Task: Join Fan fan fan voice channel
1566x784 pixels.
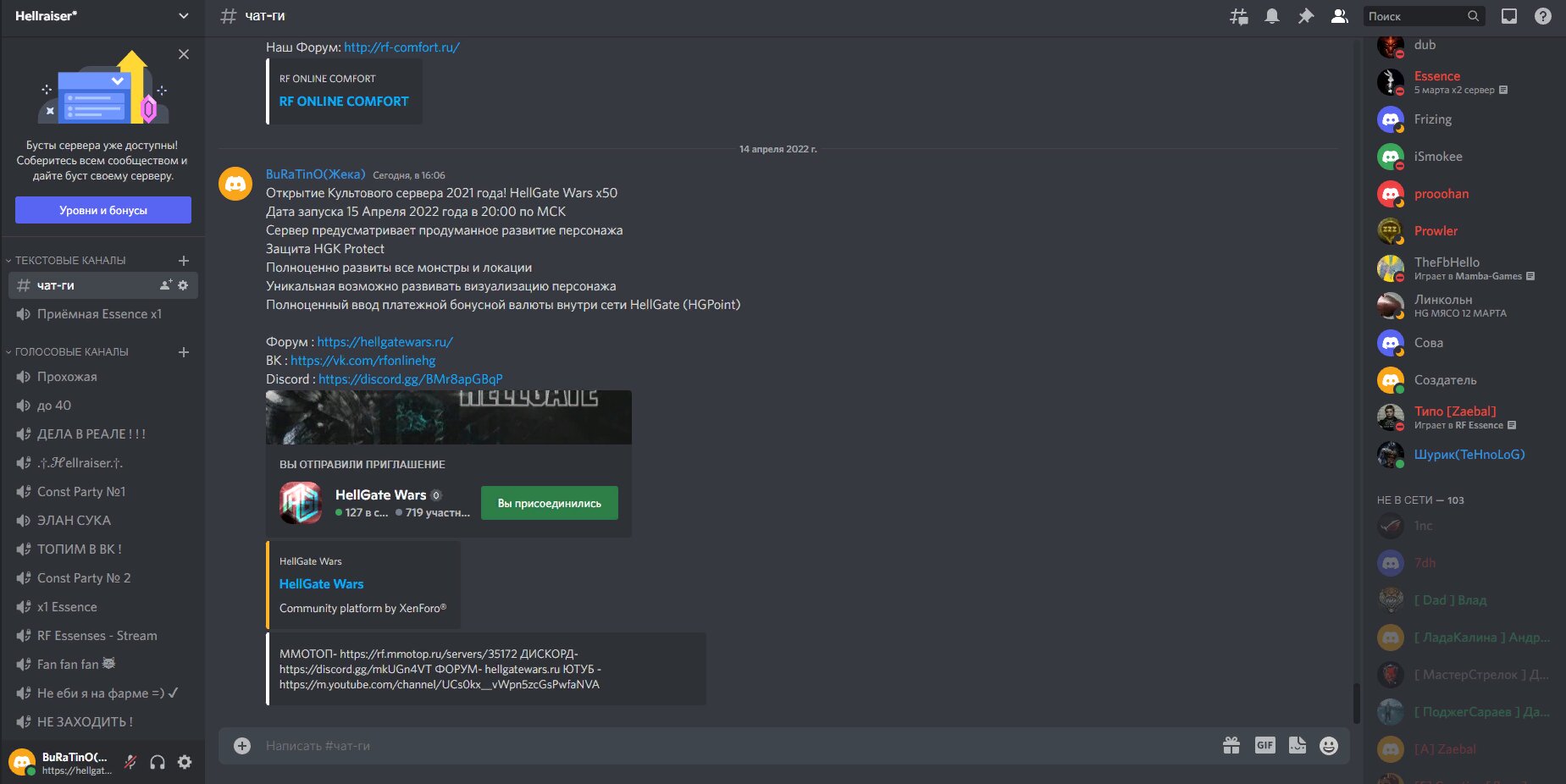Action: pos(103,665)
